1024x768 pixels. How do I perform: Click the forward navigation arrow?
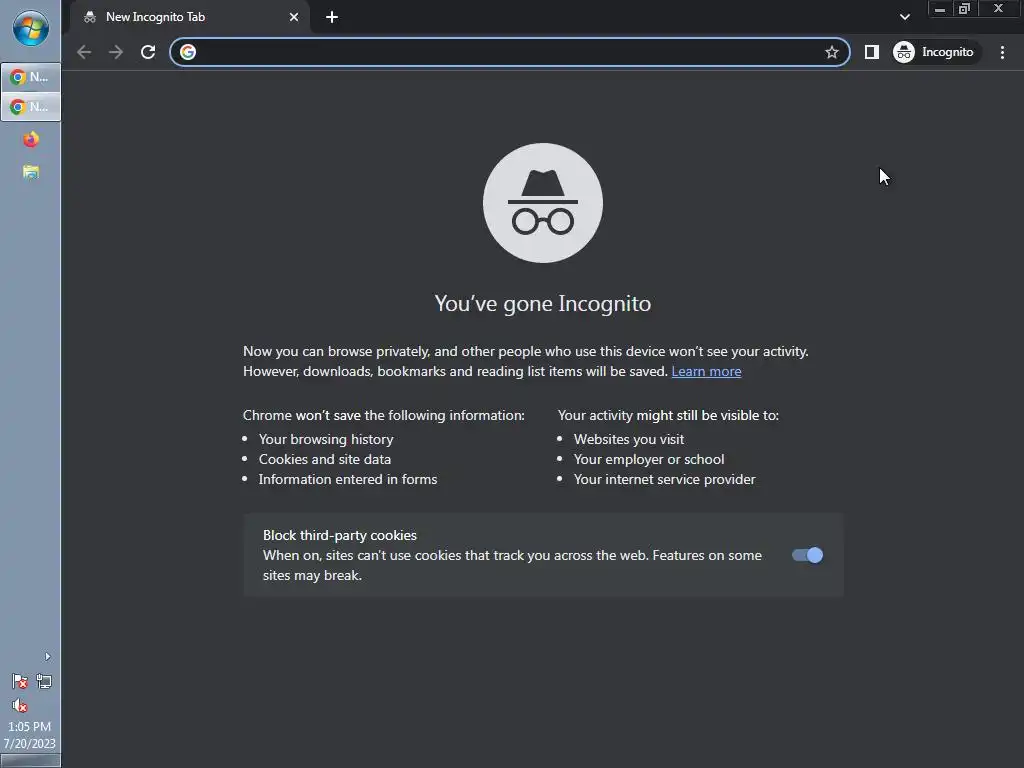point(116,52)
